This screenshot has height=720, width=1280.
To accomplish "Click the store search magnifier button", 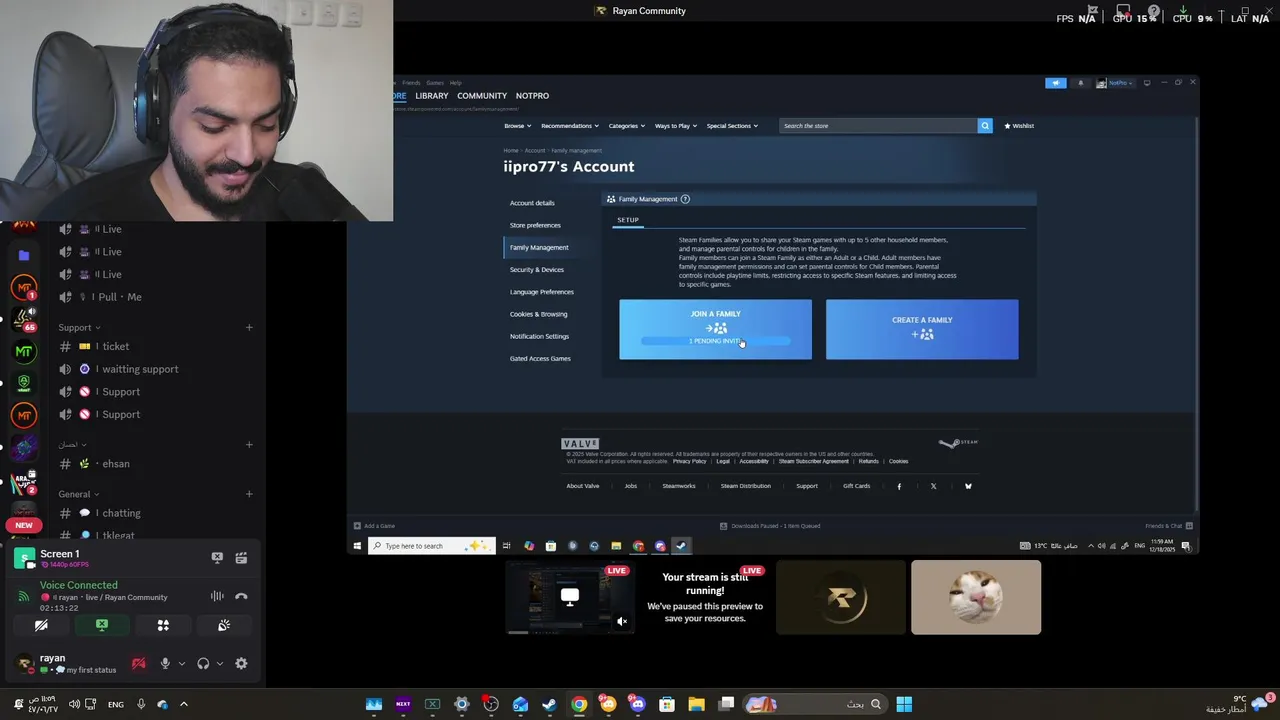I will click(x=985, y=126).
